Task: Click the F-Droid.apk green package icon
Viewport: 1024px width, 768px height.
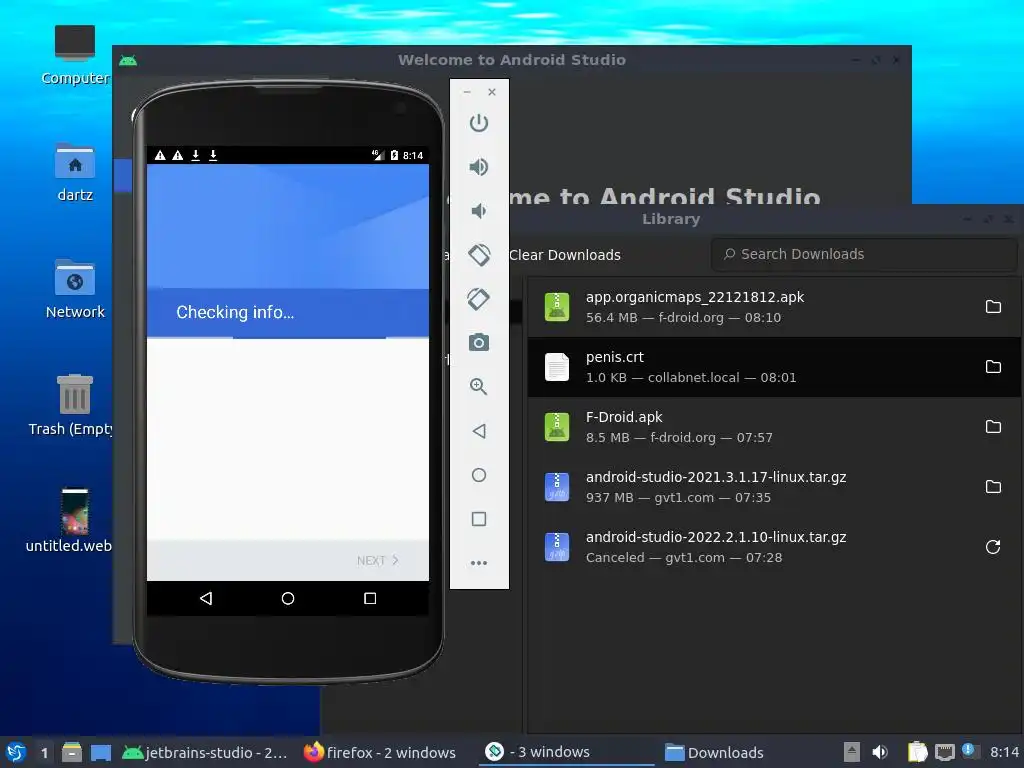Action: click(557, 427)
